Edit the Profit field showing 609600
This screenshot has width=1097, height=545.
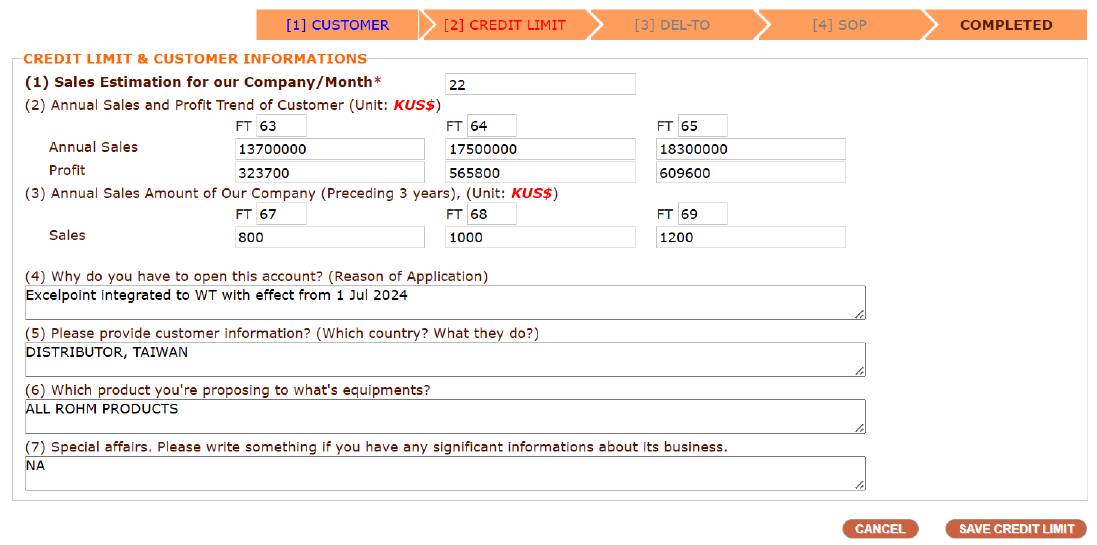[750, 173]
